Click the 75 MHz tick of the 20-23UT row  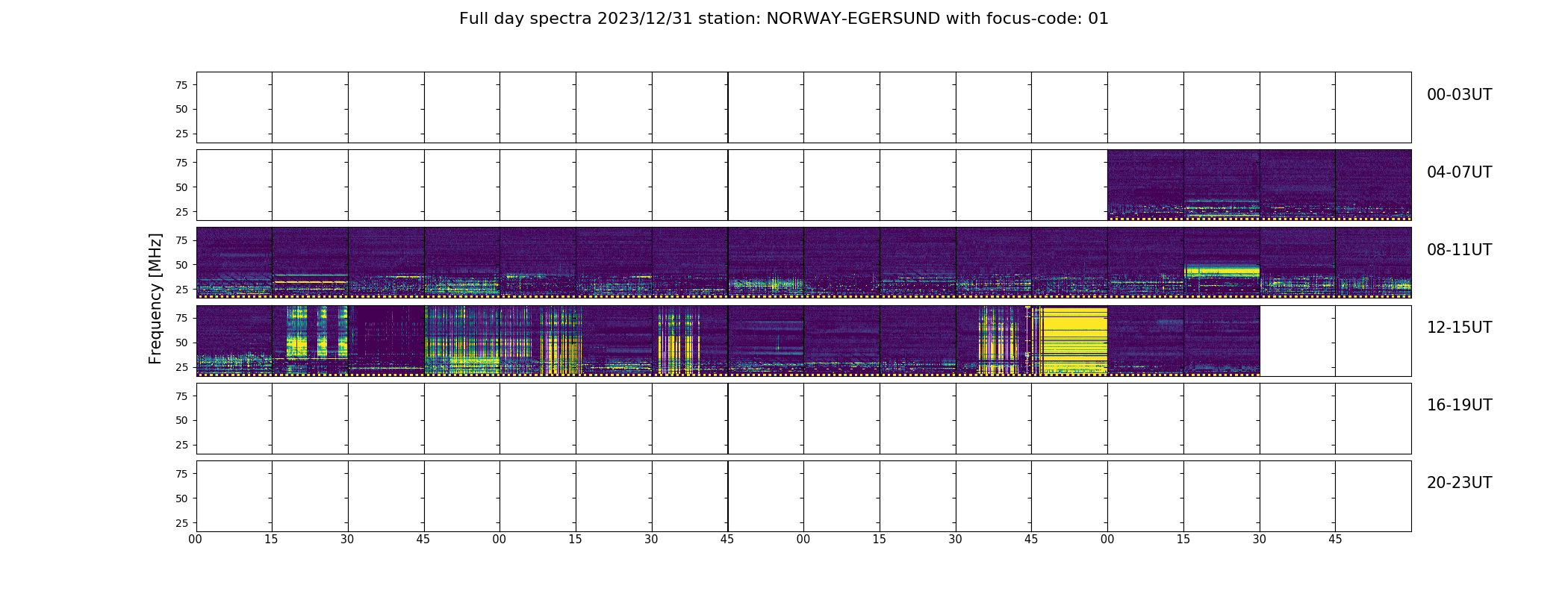[181, 474]
